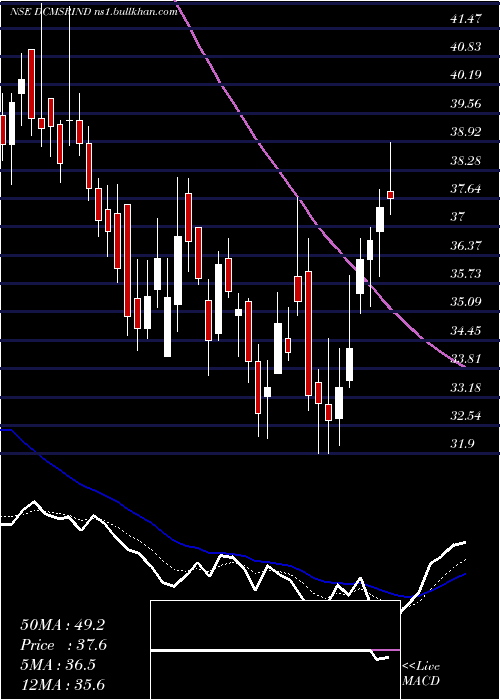The height and width of the screenshot is (700, 500).
Task: Click the 50MA : 49.2 reading
Action: pyautogui.click(x=62, y=625)
